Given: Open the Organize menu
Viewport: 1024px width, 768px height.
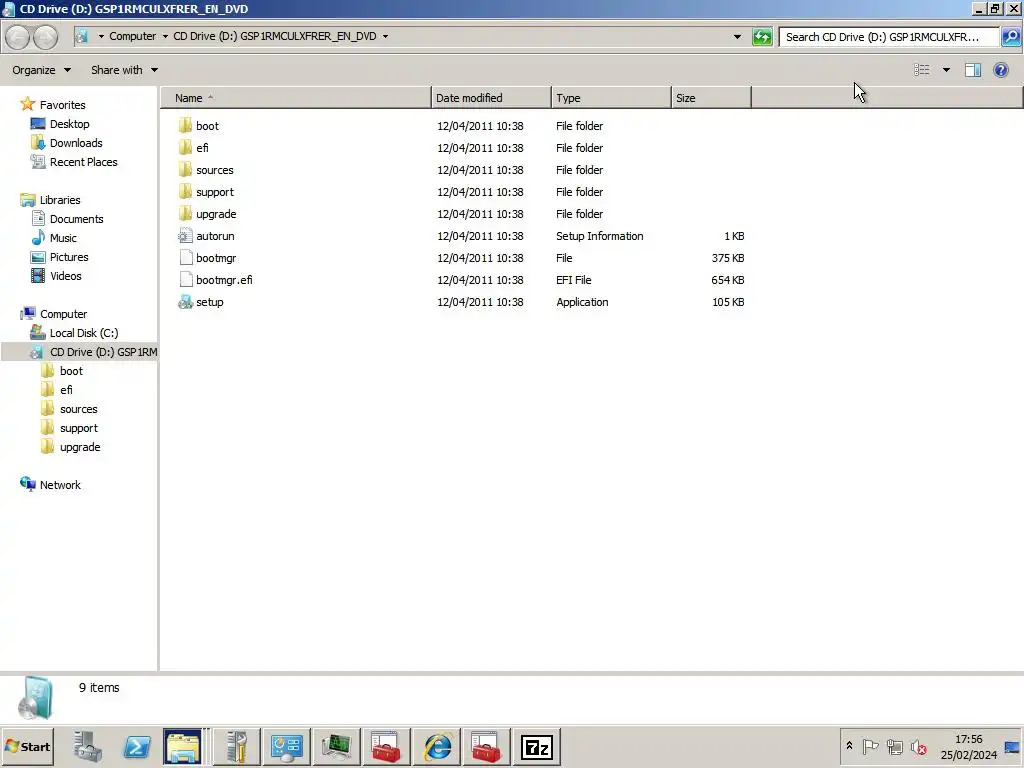Looking at the screenshot, I should click(41, 70).
